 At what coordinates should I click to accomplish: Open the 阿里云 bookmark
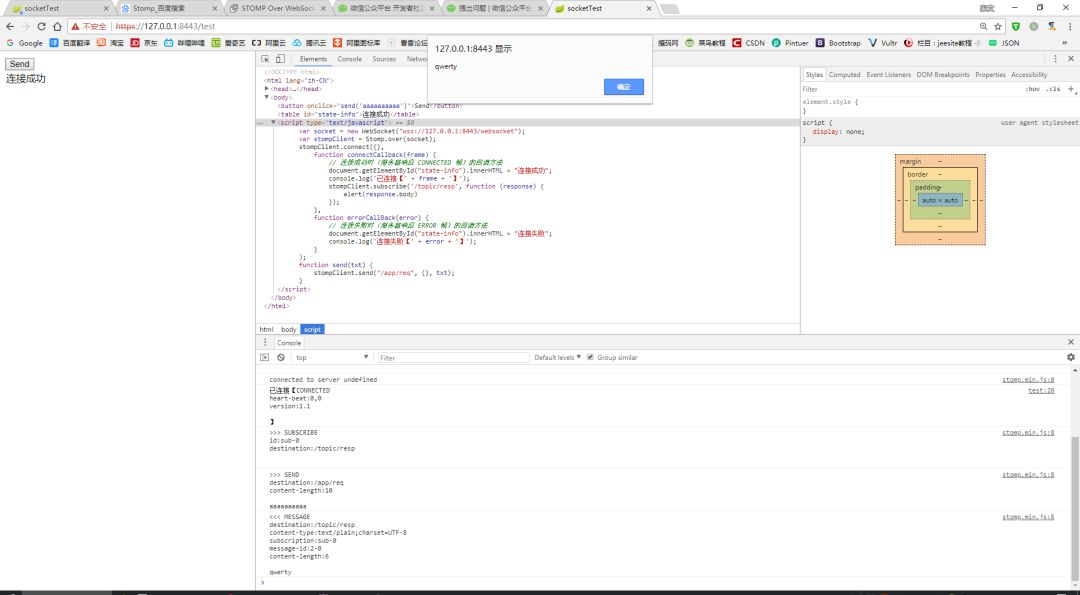tap(269, 43)
